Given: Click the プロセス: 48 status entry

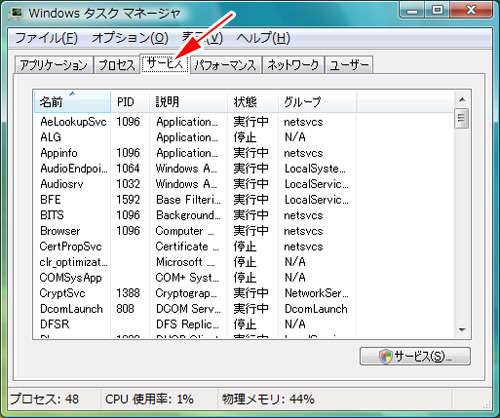Looking at the screenshot, I should click(44, 399).
